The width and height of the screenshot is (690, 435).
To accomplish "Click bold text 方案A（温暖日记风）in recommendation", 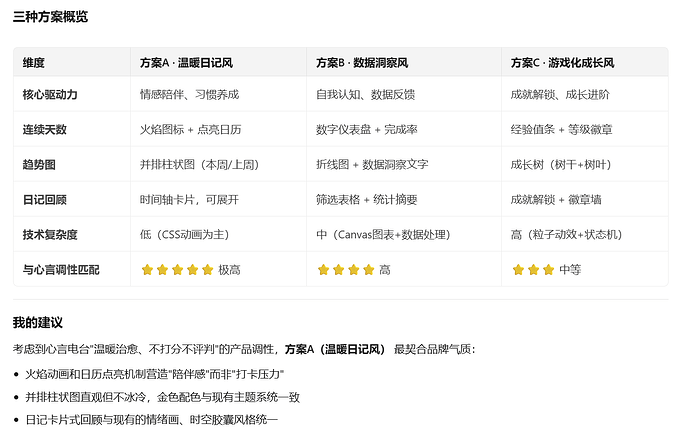I will [x=335, y=350].
